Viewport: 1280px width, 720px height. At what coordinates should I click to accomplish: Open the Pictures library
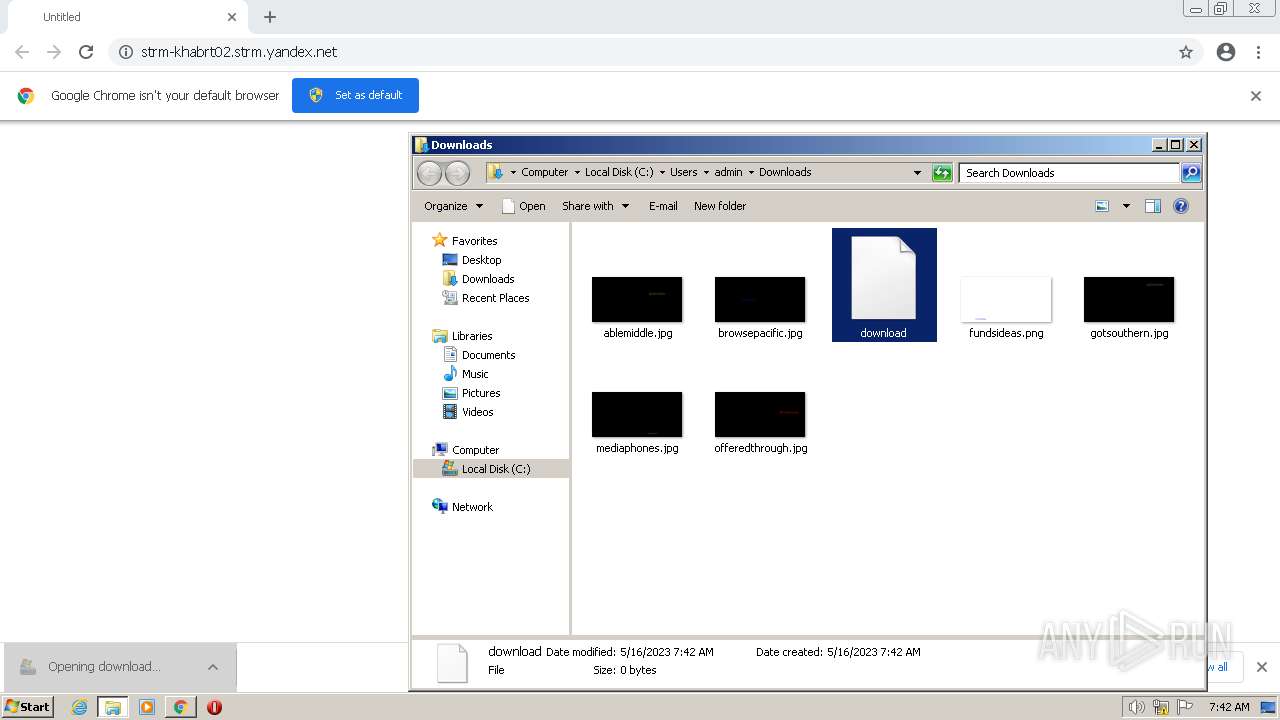(481, 393)
